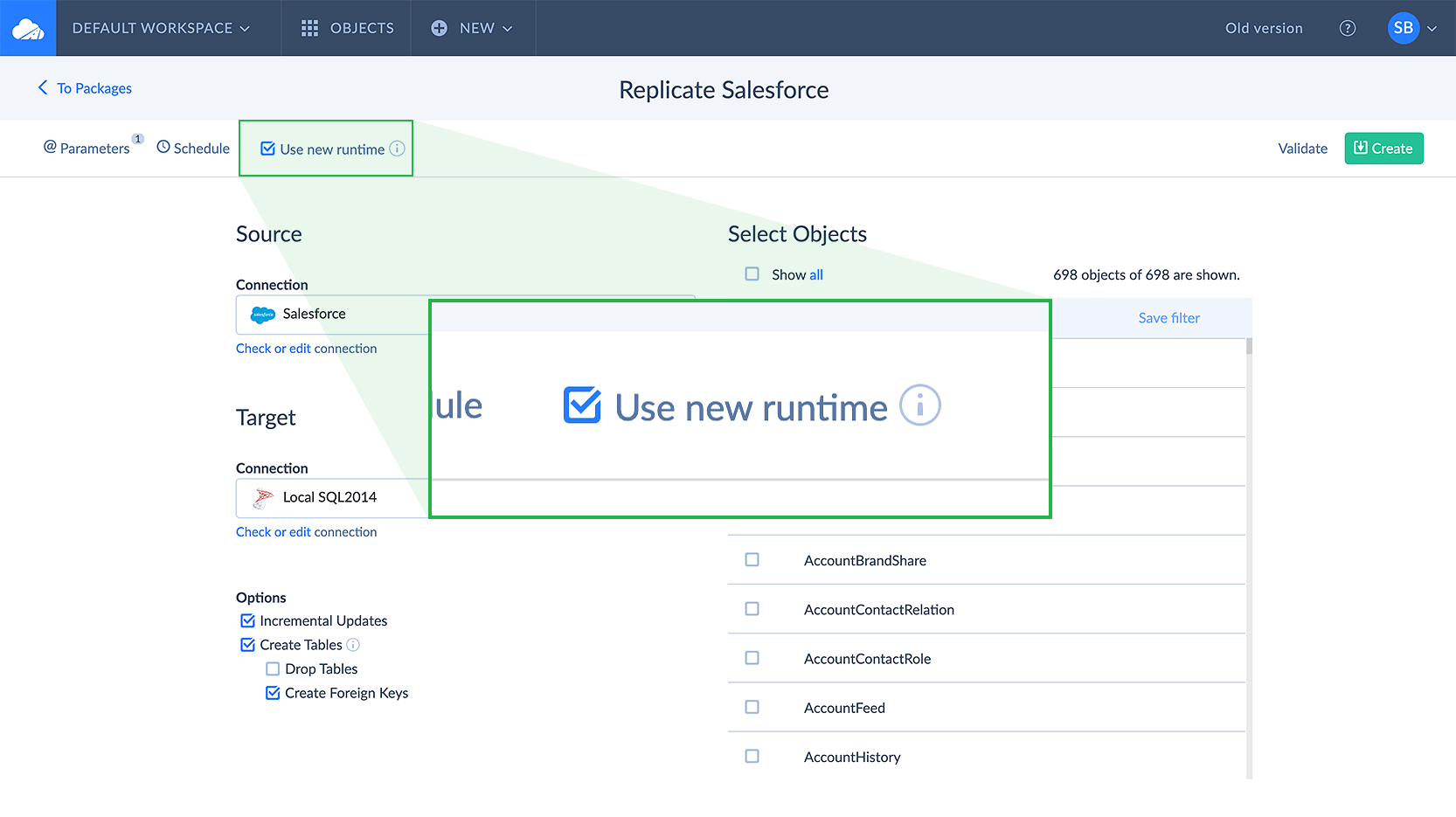Open the help question mark icon
Screen dimensions: 1456x817
coord(1348,28)
